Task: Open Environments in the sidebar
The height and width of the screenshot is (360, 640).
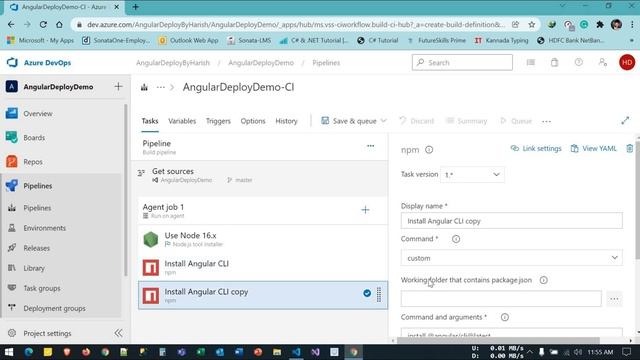Action: [44, 228]
